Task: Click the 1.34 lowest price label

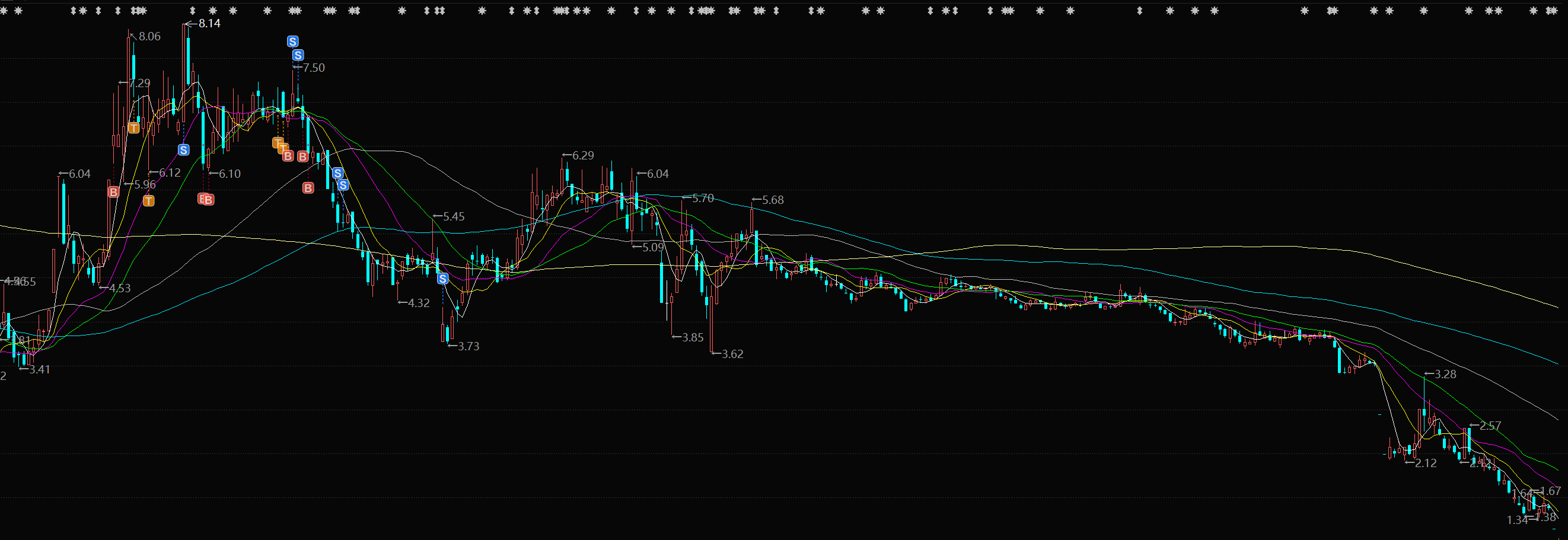Action: pyautogui.click(x=1517, y=520)
